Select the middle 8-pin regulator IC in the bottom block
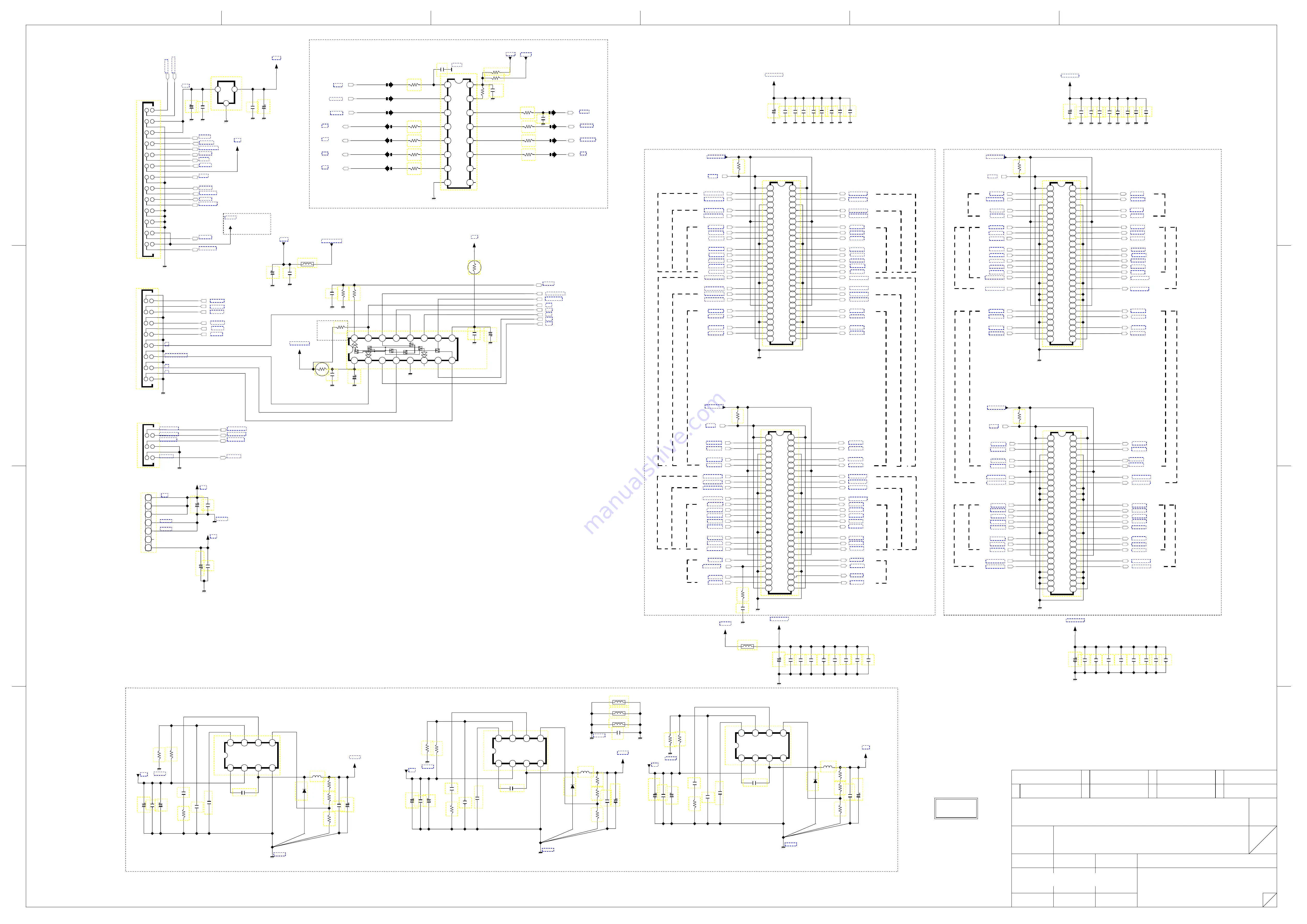Viewport: 1307px width, 924px height. tap(519, 751)
